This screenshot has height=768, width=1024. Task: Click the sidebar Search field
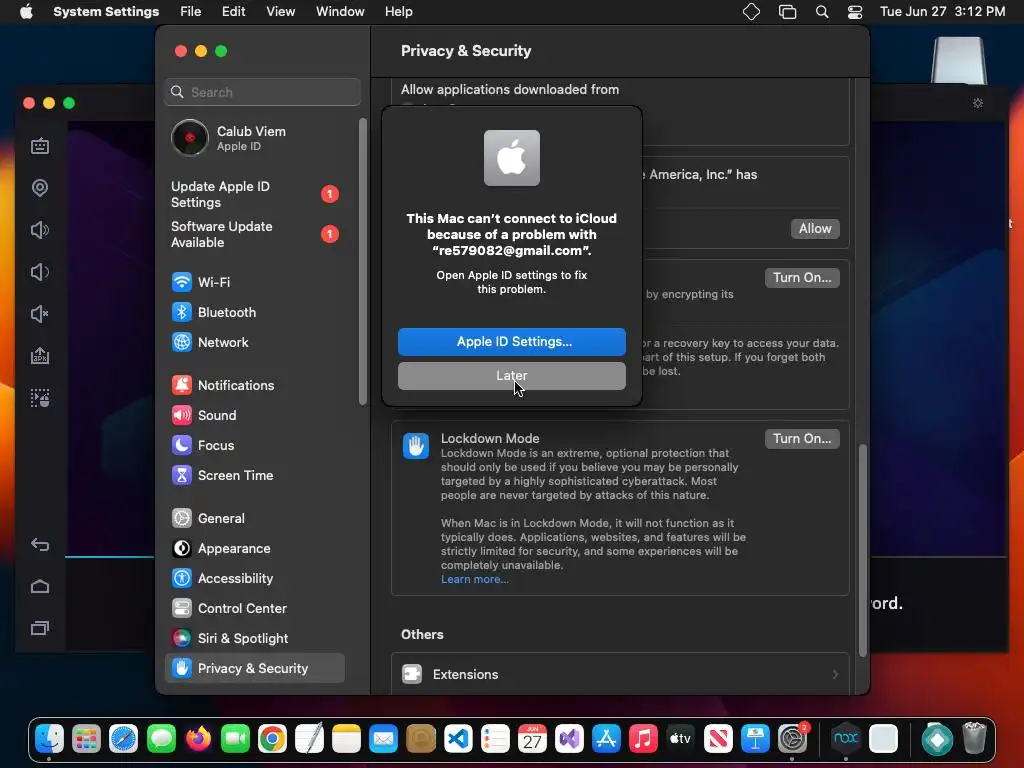pos(263,92)
